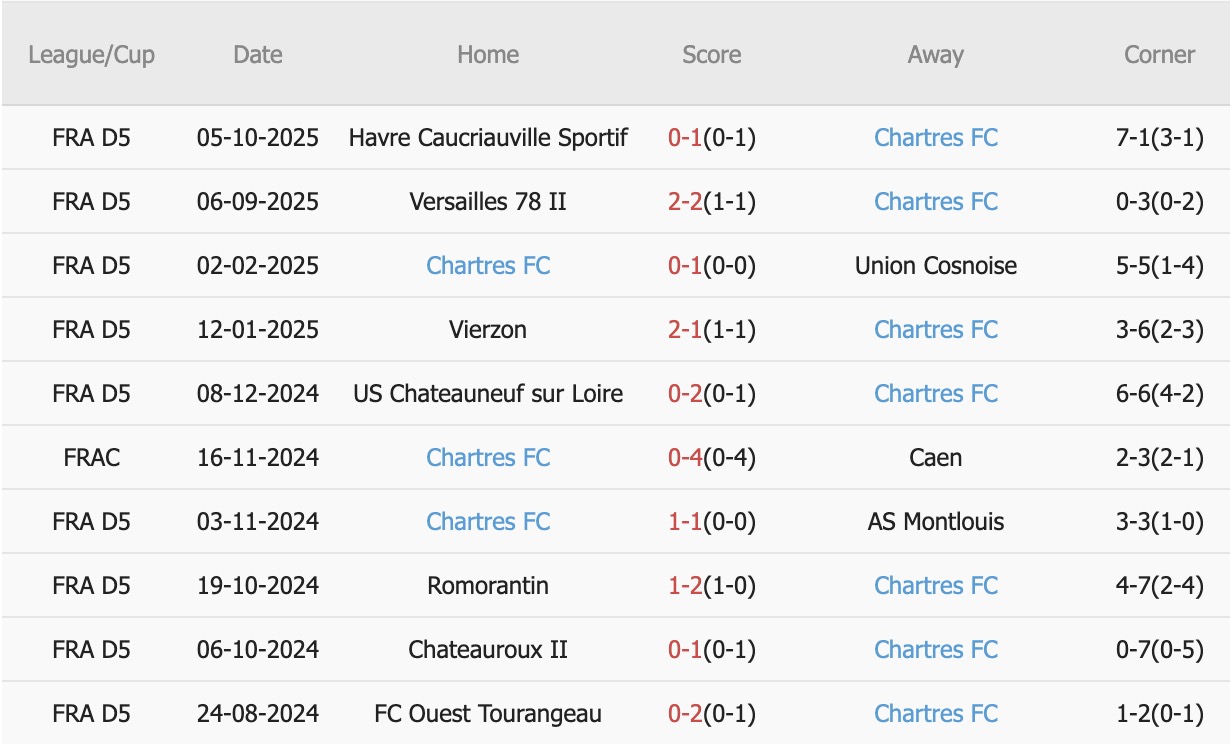Screen dimensions: 1230x744
Task: Click the 1-2 score in the Romorantin row
Action: (685, 586)
